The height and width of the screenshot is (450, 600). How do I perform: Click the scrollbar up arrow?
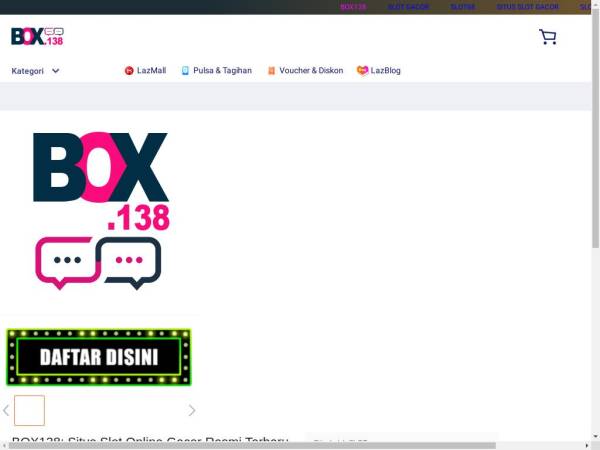(596, 3)
